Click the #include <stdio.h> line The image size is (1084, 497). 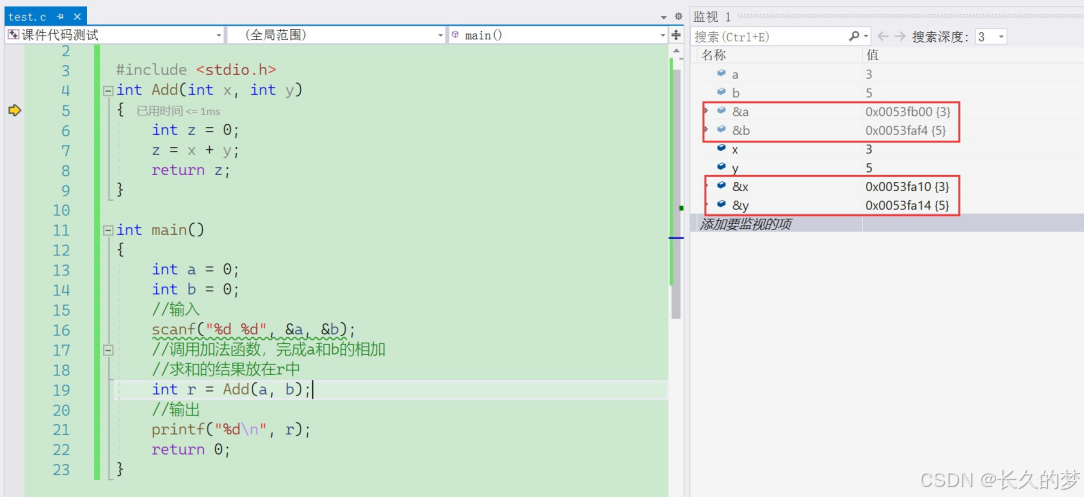196,70
